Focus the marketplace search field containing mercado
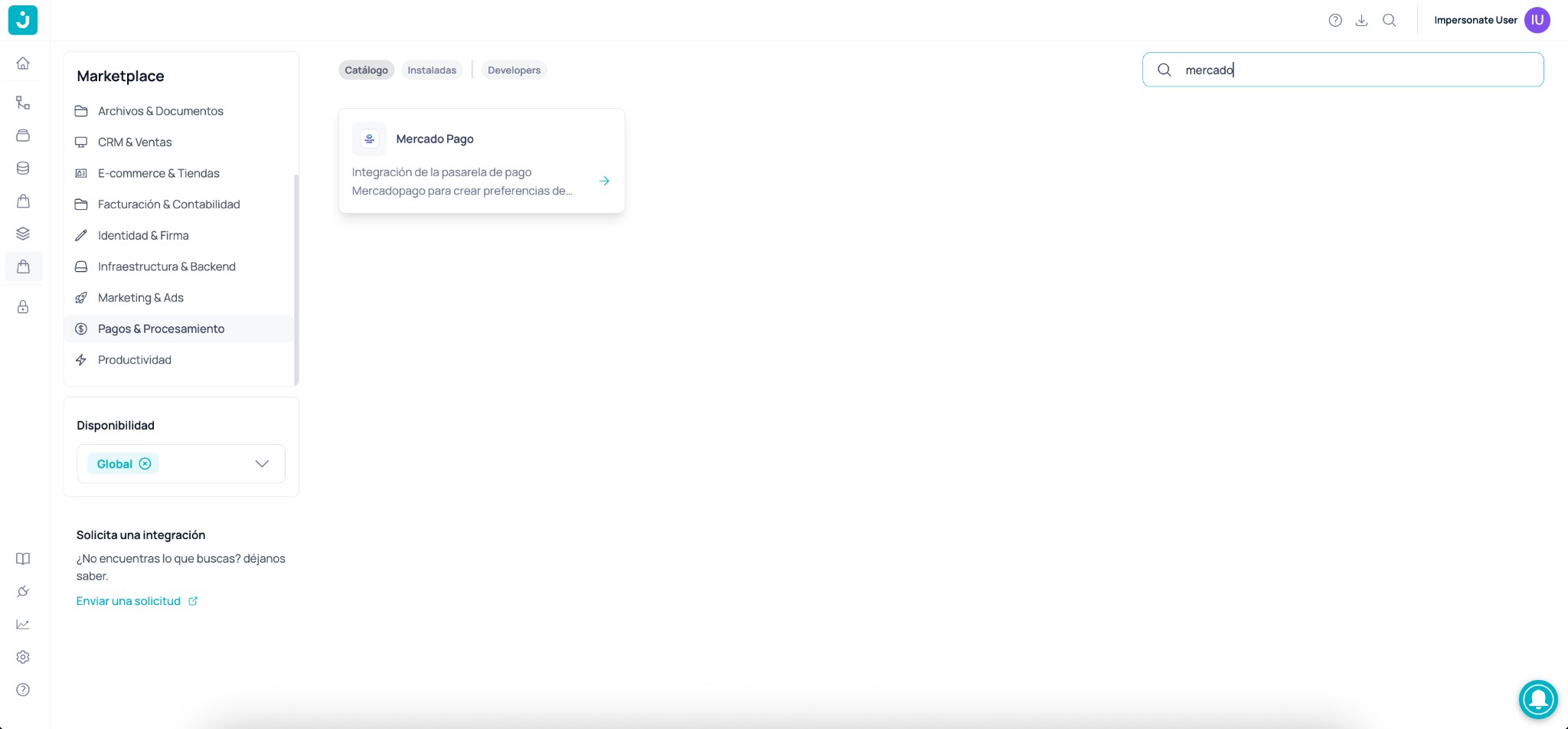Screen dimensions: 1568x729 click(x=1343, y=70)
